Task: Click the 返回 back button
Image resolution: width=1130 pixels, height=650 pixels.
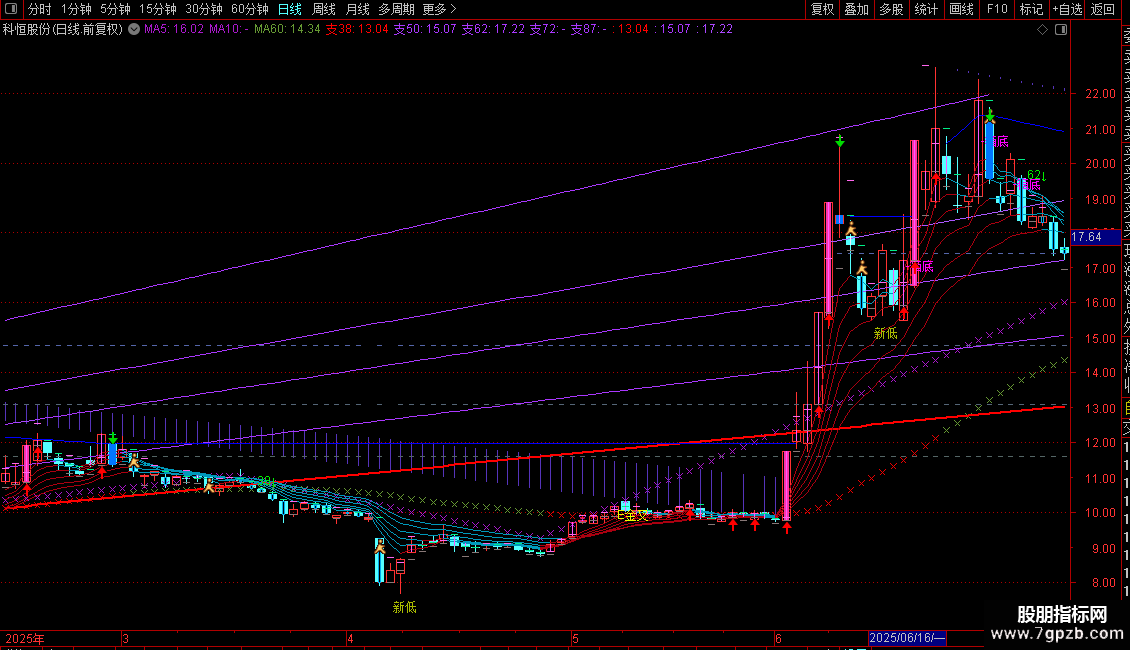Action: 1103,9
